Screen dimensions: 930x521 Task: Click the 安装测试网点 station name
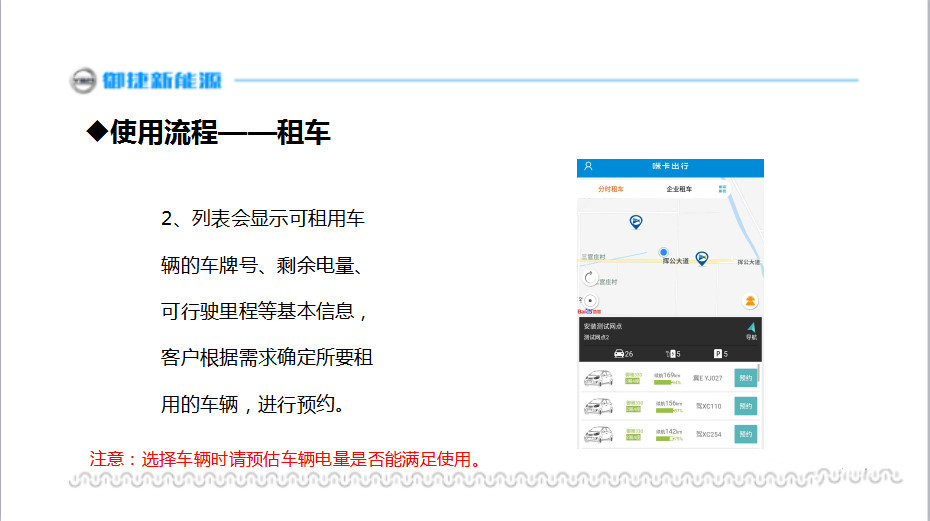pyautogui.click(x=602, y=326)
